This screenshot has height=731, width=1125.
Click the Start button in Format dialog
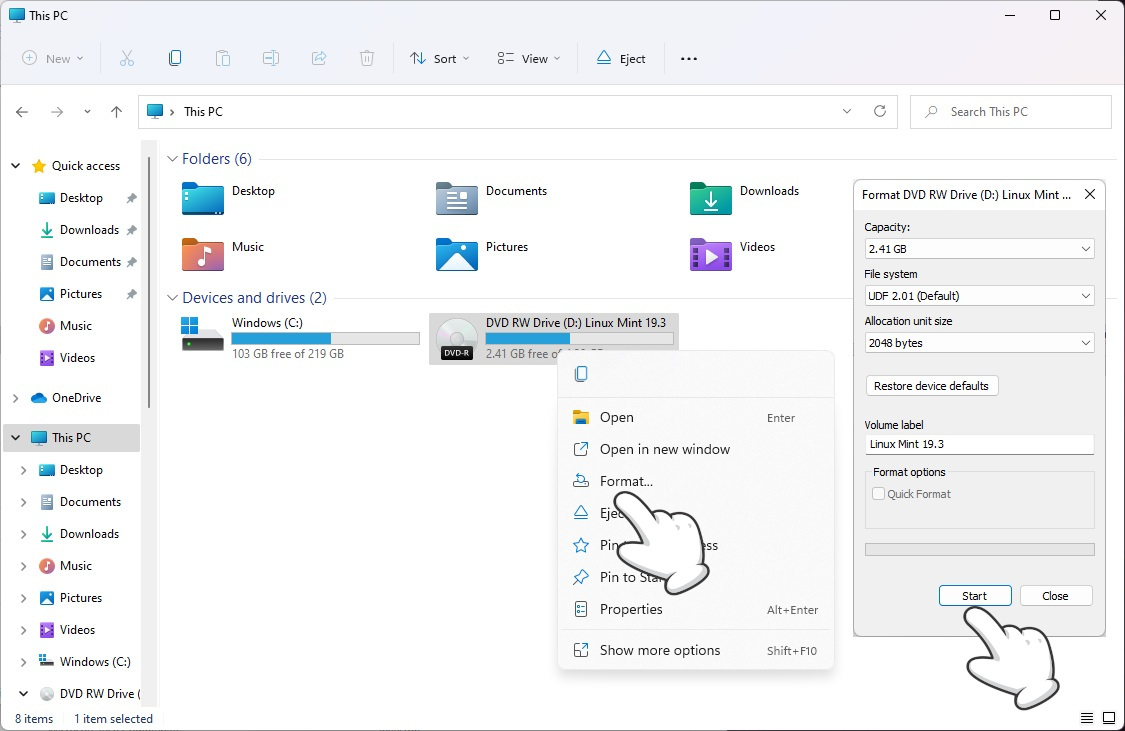tap(974, 596)
